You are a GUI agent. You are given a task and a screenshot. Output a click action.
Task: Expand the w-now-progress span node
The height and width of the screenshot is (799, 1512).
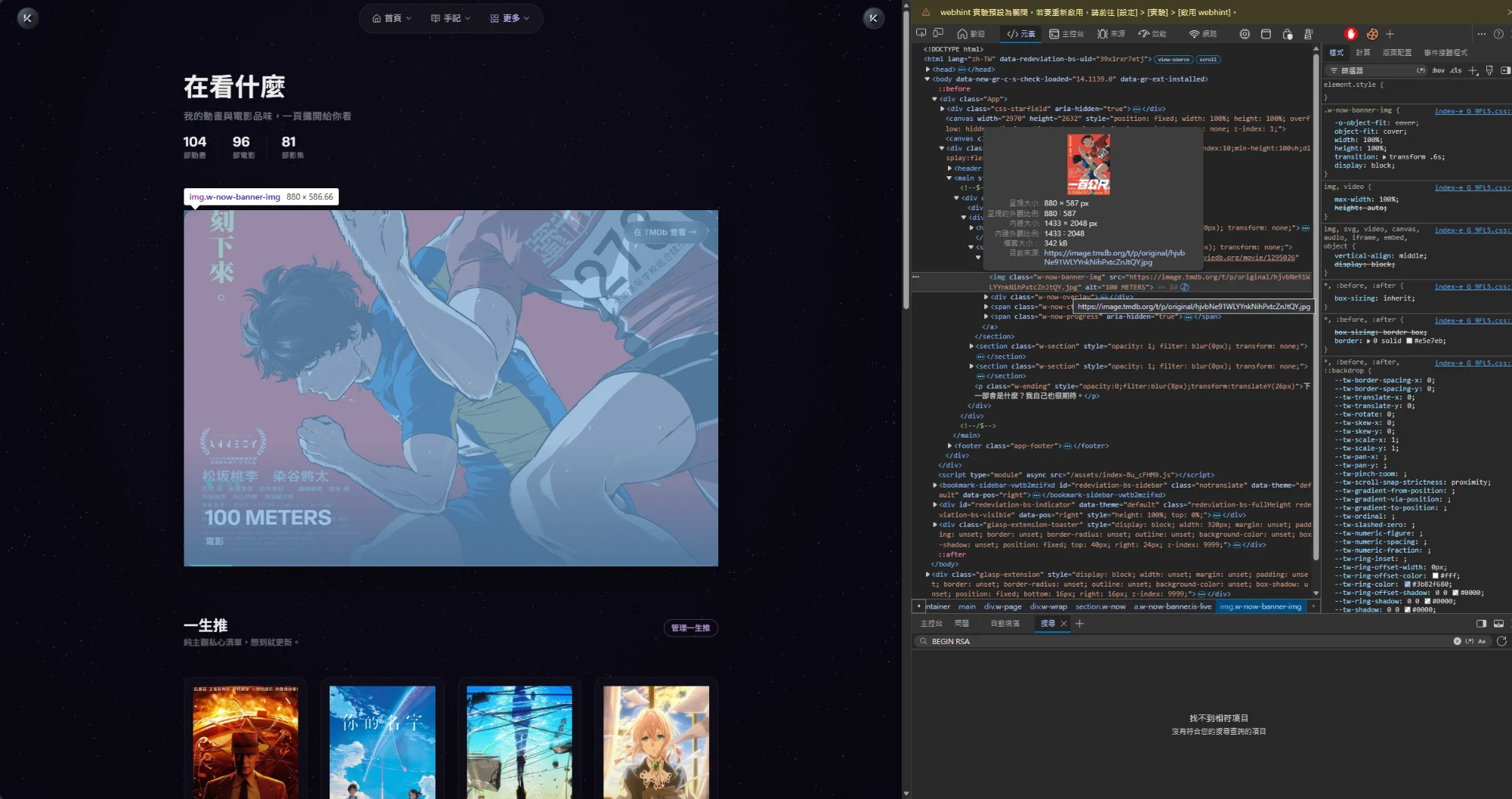tap(986, 317)
